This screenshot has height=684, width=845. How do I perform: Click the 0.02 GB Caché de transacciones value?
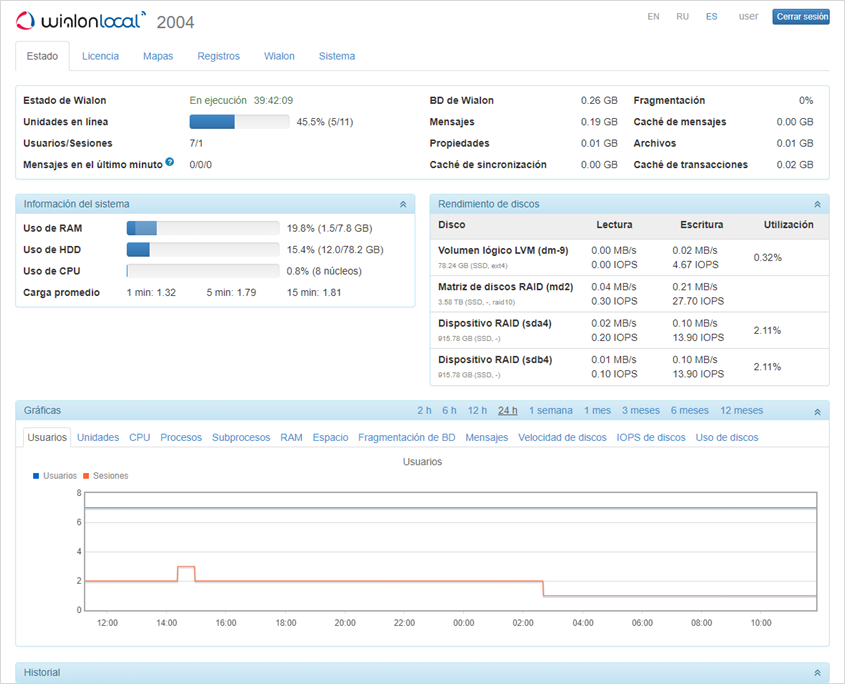[794, 165]
